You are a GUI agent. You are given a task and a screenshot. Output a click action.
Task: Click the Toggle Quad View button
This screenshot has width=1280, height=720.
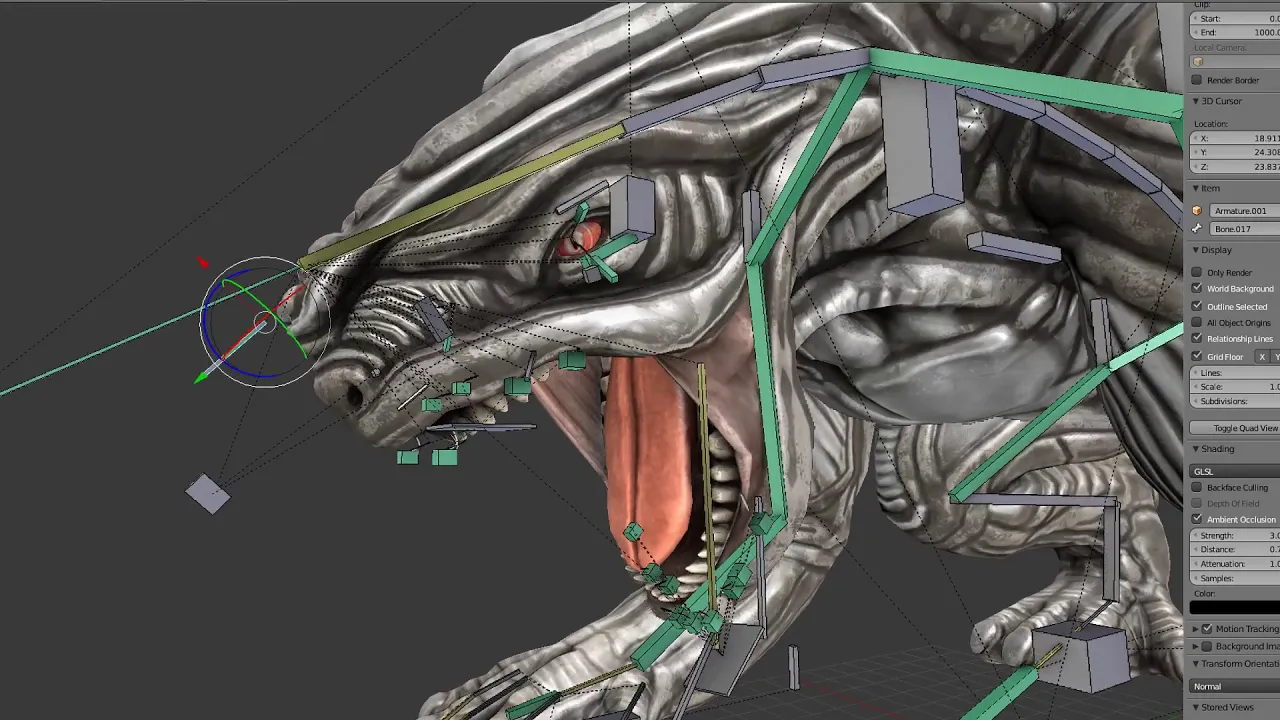click(1235, 428)
